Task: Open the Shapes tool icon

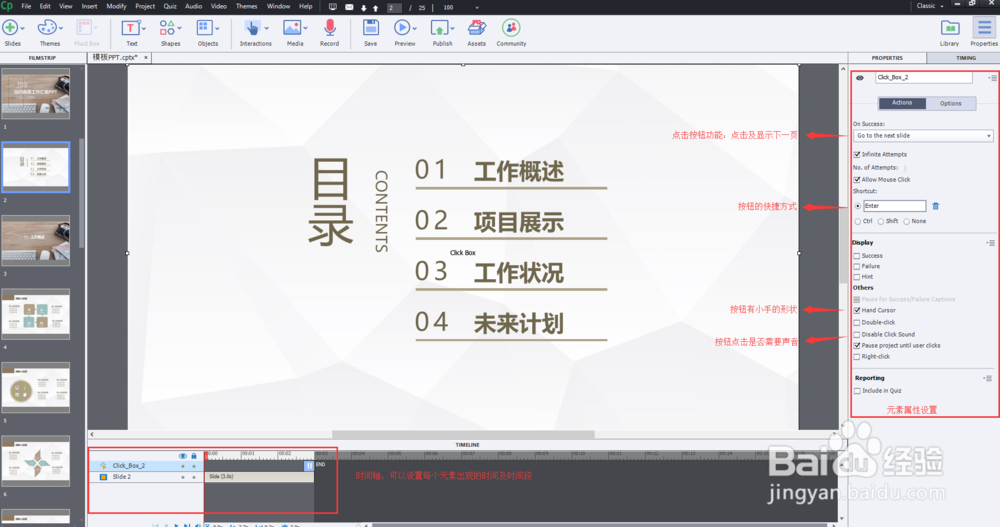Action: [x=167, y=28]
